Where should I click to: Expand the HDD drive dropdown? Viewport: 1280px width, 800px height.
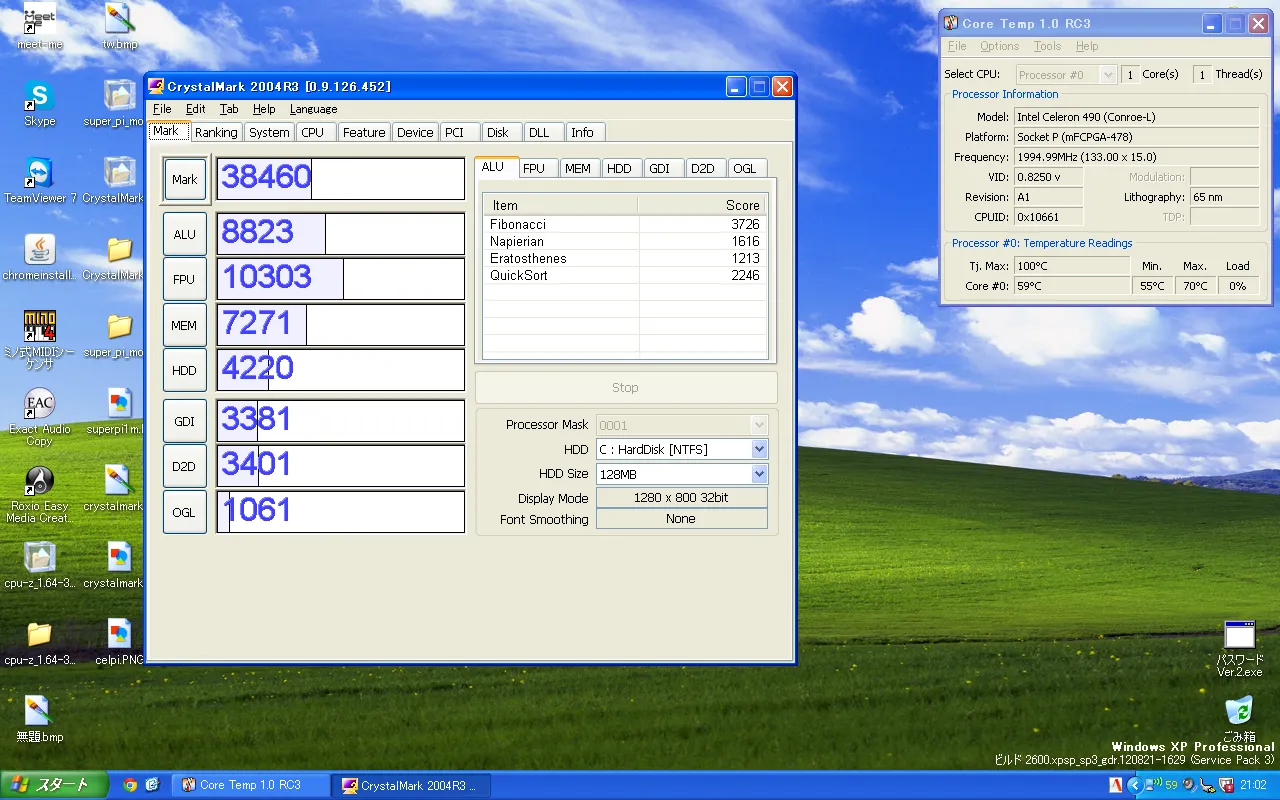pyautogui.click(x=759, y=450)
